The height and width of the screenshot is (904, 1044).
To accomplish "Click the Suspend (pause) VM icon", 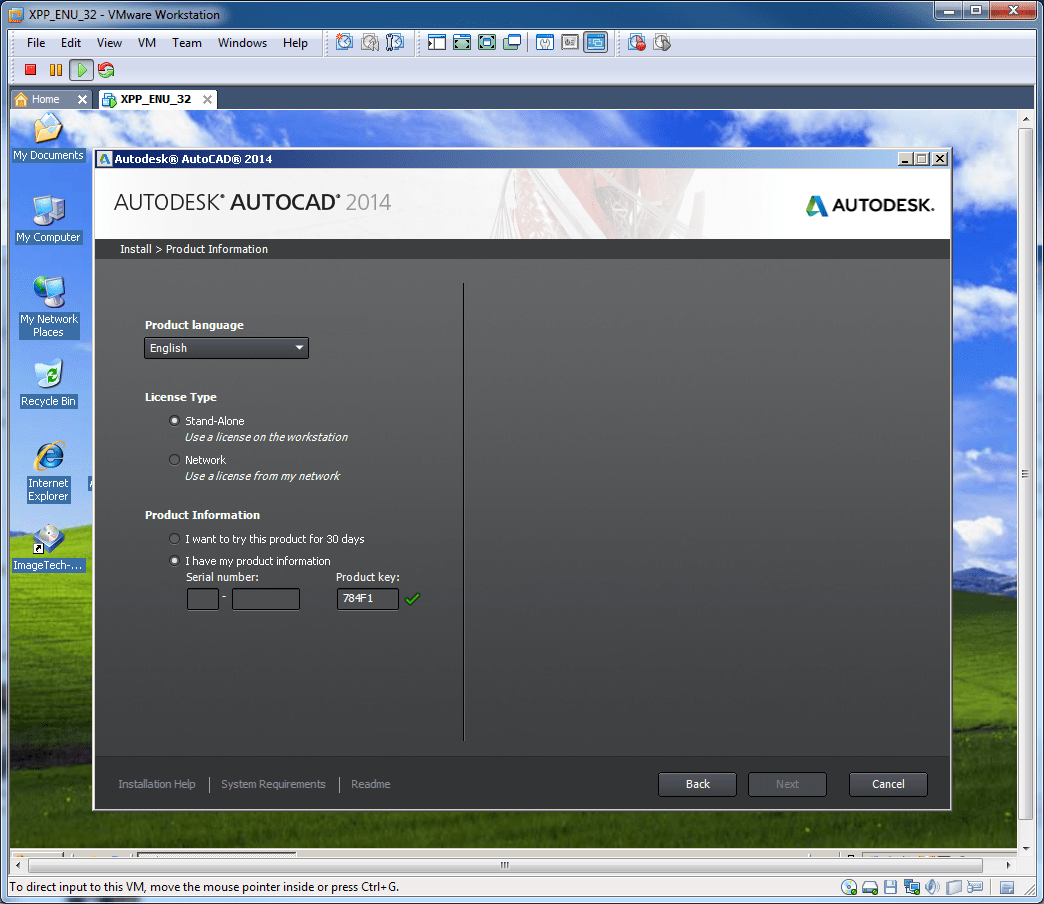I will (56, 69).
